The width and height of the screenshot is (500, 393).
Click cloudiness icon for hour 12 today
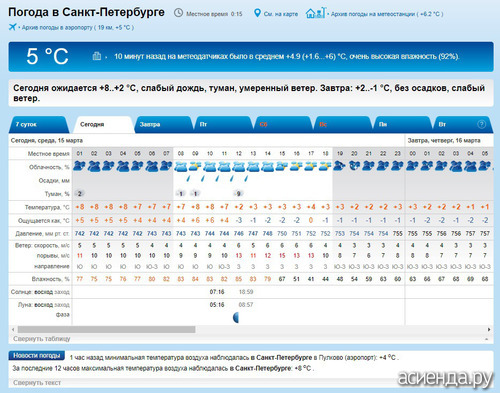239,166
